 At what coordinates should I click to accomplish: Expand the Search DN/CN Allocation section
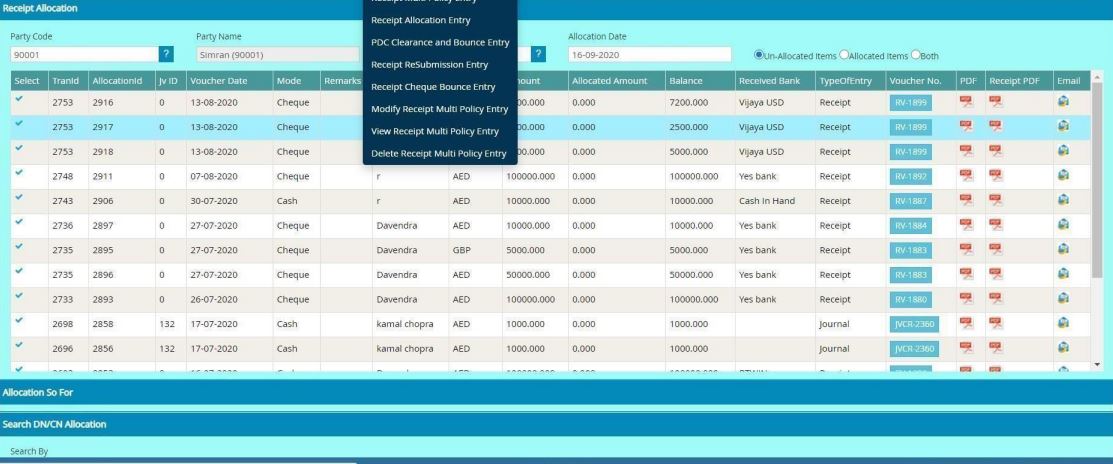(556, 424)
